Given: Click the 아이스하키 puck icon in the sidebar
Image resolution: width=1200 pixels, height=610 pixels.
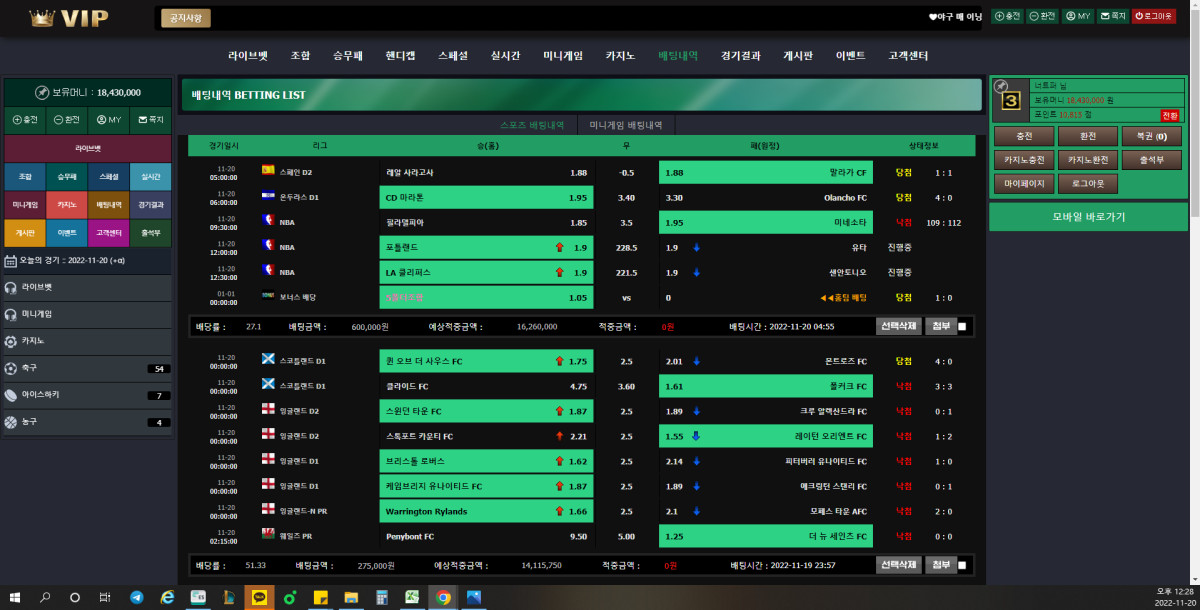Looking at the screenshot, I should pos(11,395).
